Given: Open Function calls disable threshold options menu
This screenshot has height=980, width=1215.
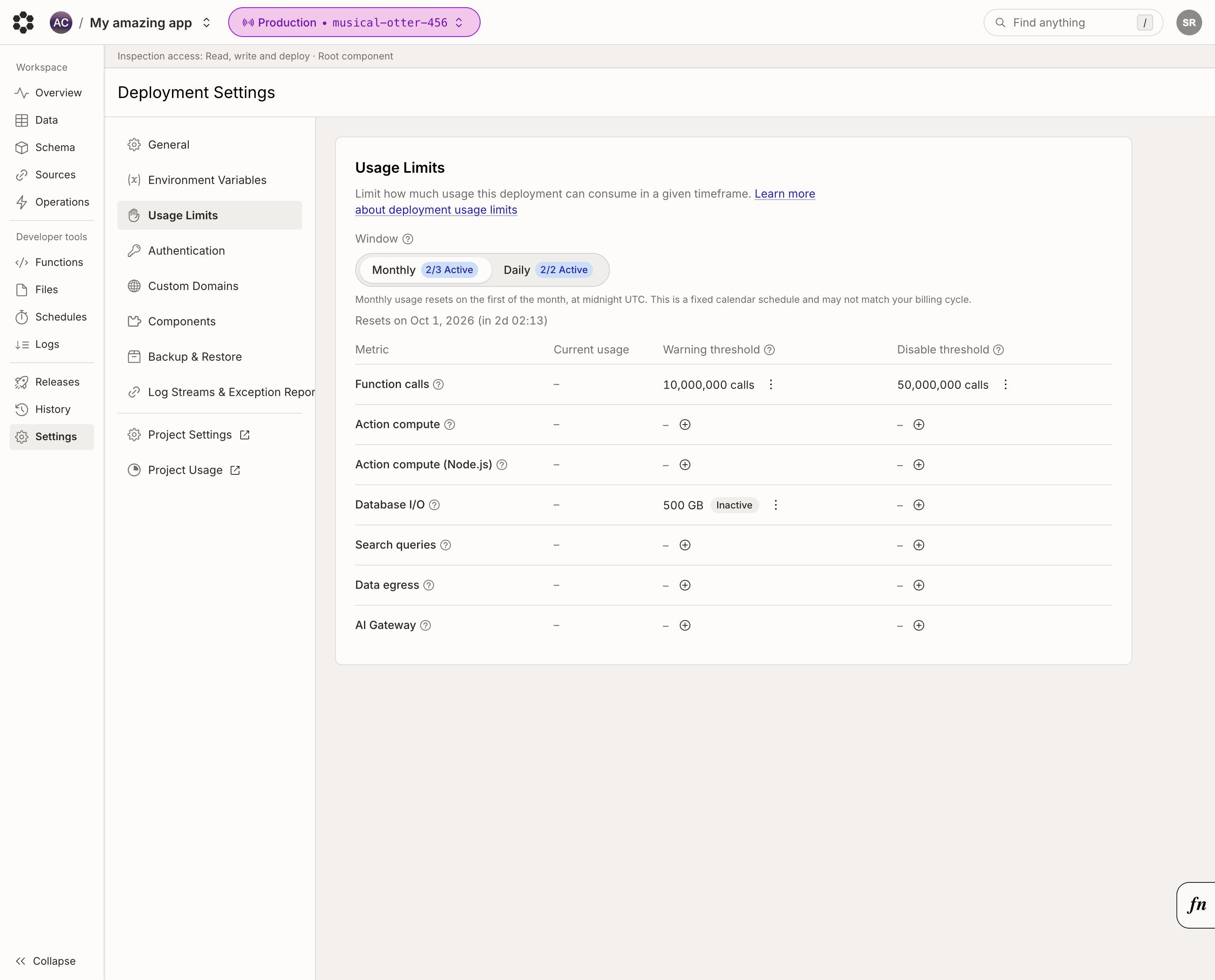Looking at the screenshot, I should point(1005,384).
